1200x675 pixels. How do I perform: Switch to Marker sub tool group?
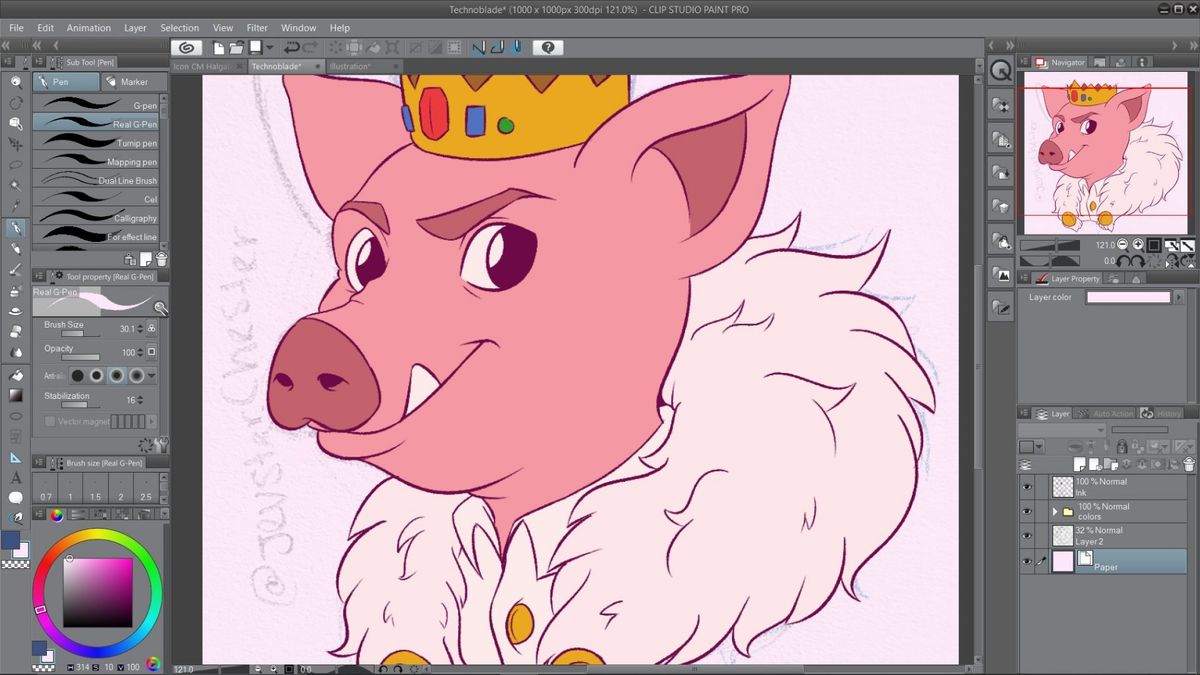coord(135,82)
